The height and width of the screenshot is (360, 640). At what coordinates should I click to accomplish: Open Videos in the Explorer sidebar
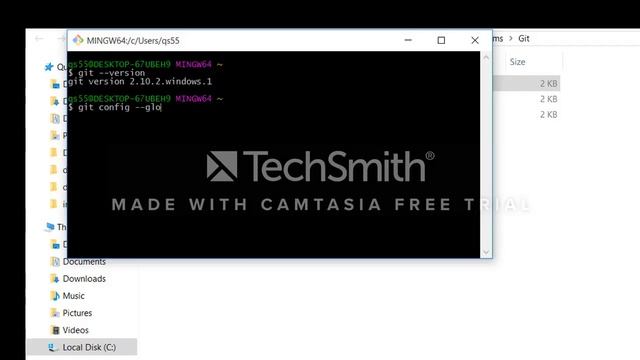click(x=76, y=330)
